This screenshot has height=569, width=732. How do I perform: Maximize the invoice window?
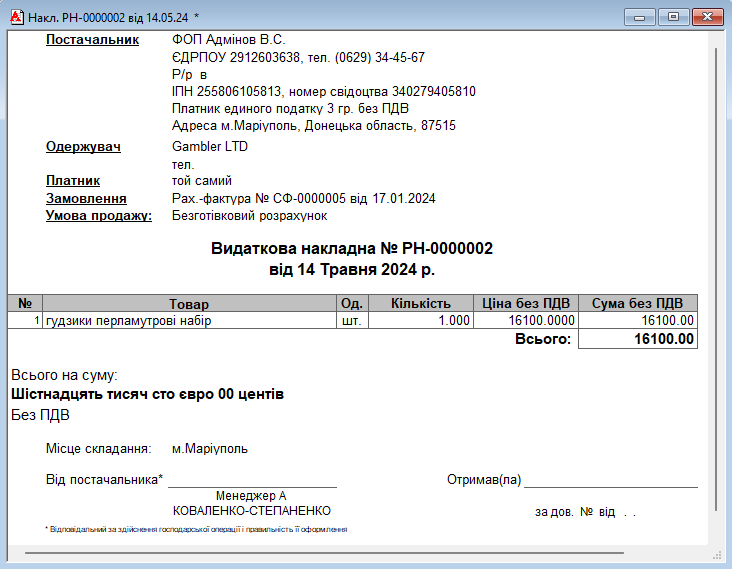pos(673,17)
